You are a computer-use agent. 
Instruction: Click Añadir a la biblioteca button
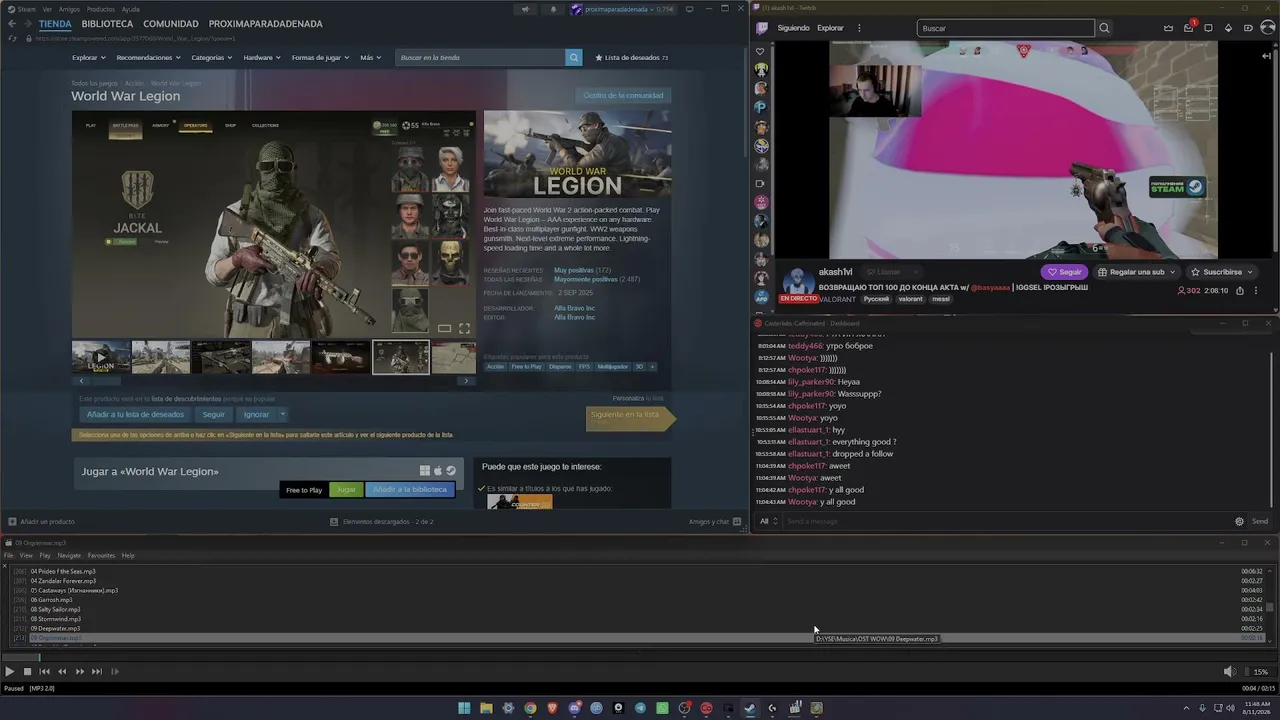click(410, 490)
